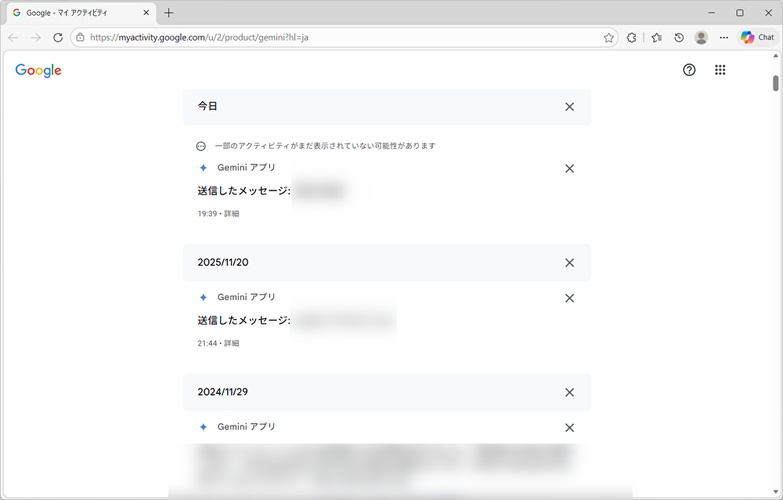The width and height of the screenshot is (783, 500).
Task: Click the browser back arrow
Action: tap(13, 37)
